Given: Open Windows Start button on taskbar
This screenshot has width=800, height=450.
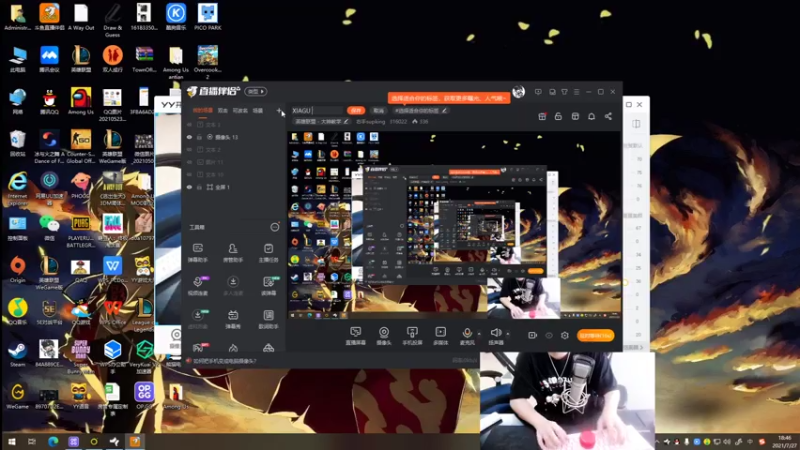Looking at the screenshot, I should point(11,442).
